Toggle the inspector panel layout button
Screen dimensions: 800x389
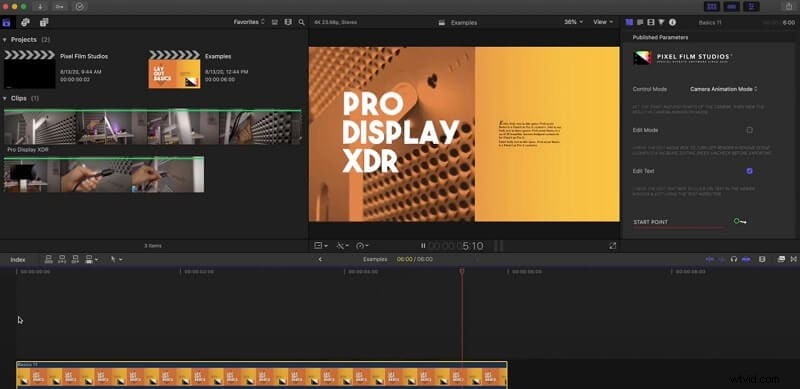pos(751,7)
